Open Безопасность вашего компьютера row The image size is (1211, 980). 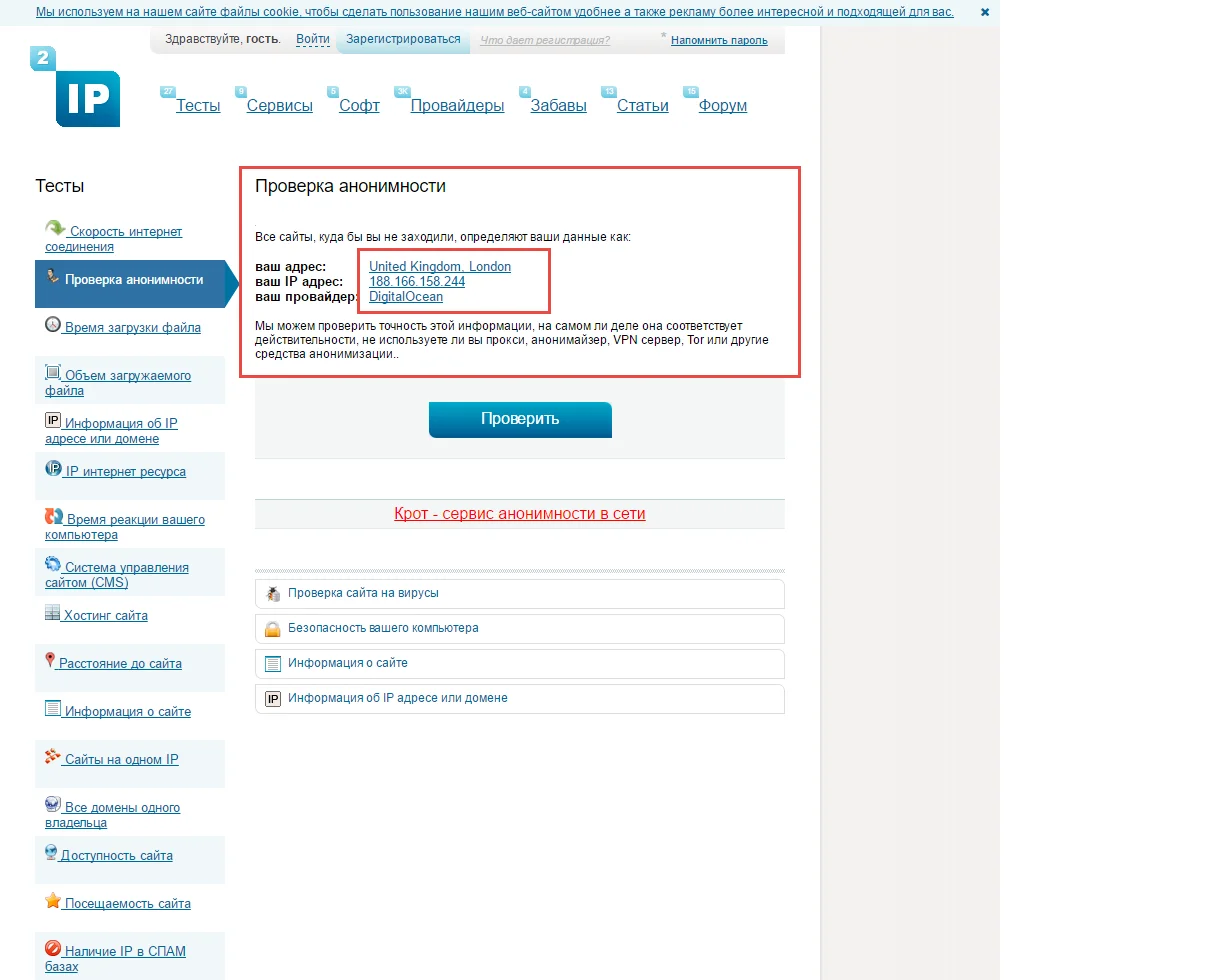pyautogui.click(x=520, y=629)
